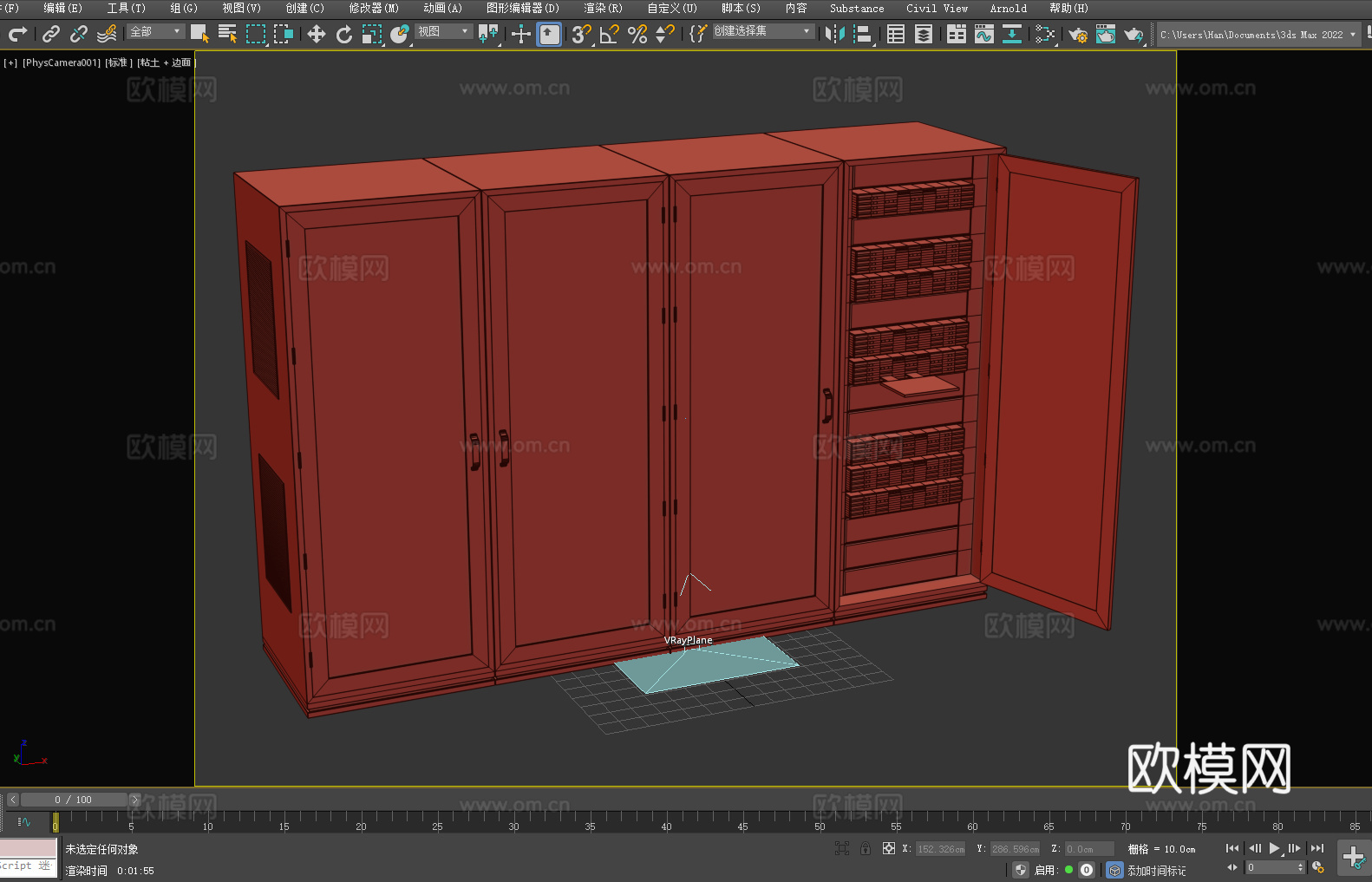The width and height of the screenshot is (1372, 882).
Task: Step time slider back with left arrow
Action: 13,800
